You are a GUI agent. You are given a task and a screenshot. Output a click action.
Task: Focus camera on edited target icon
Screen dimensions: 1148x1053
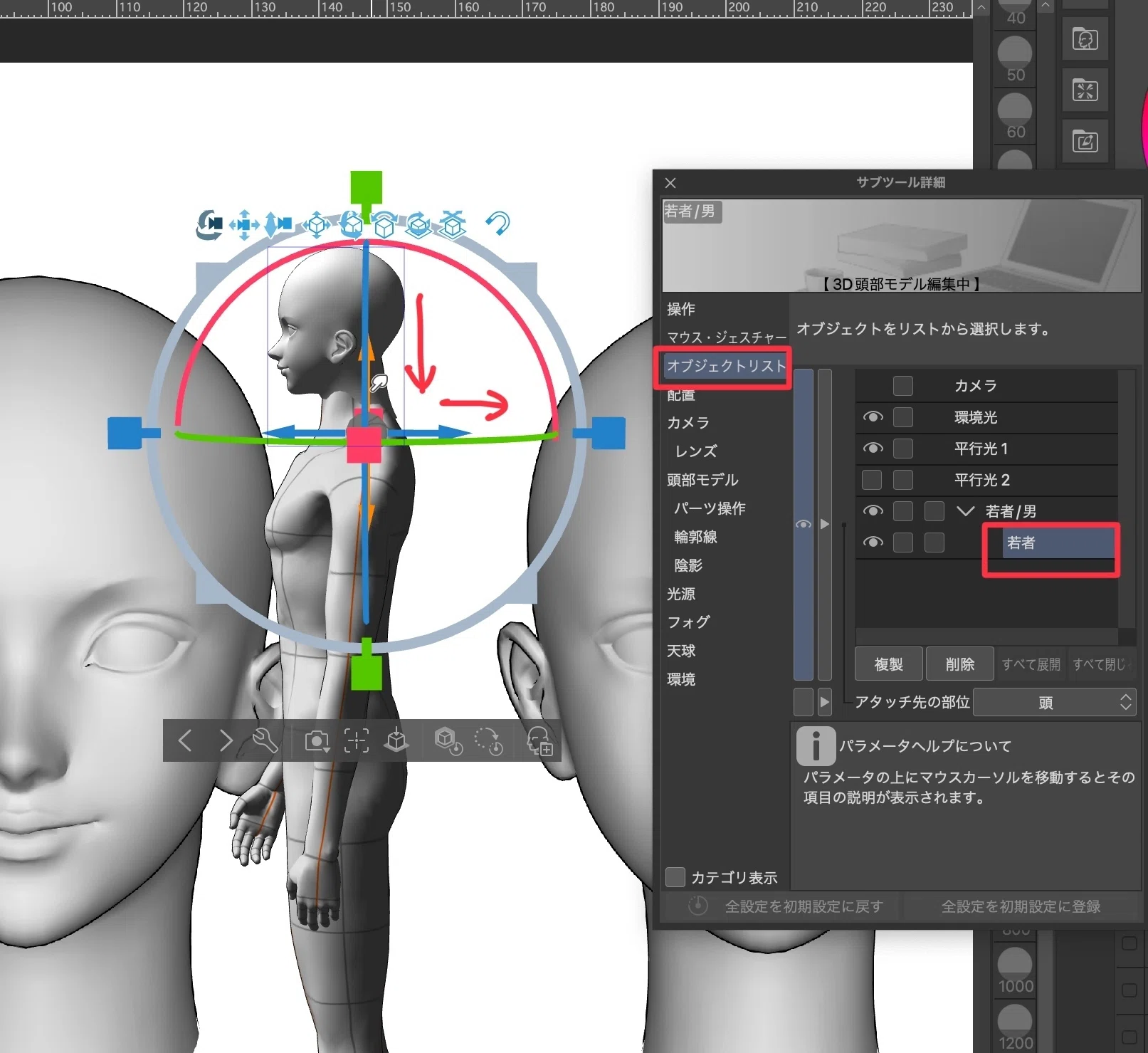click(x=357, y=740)
